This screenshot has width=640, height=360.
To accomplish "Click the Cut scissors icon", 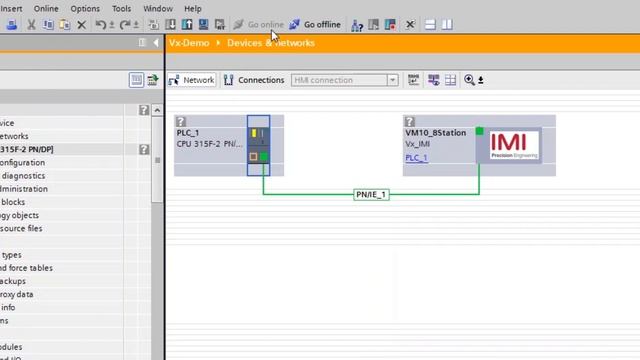I will pyautogui.click(x=31, y=24).
